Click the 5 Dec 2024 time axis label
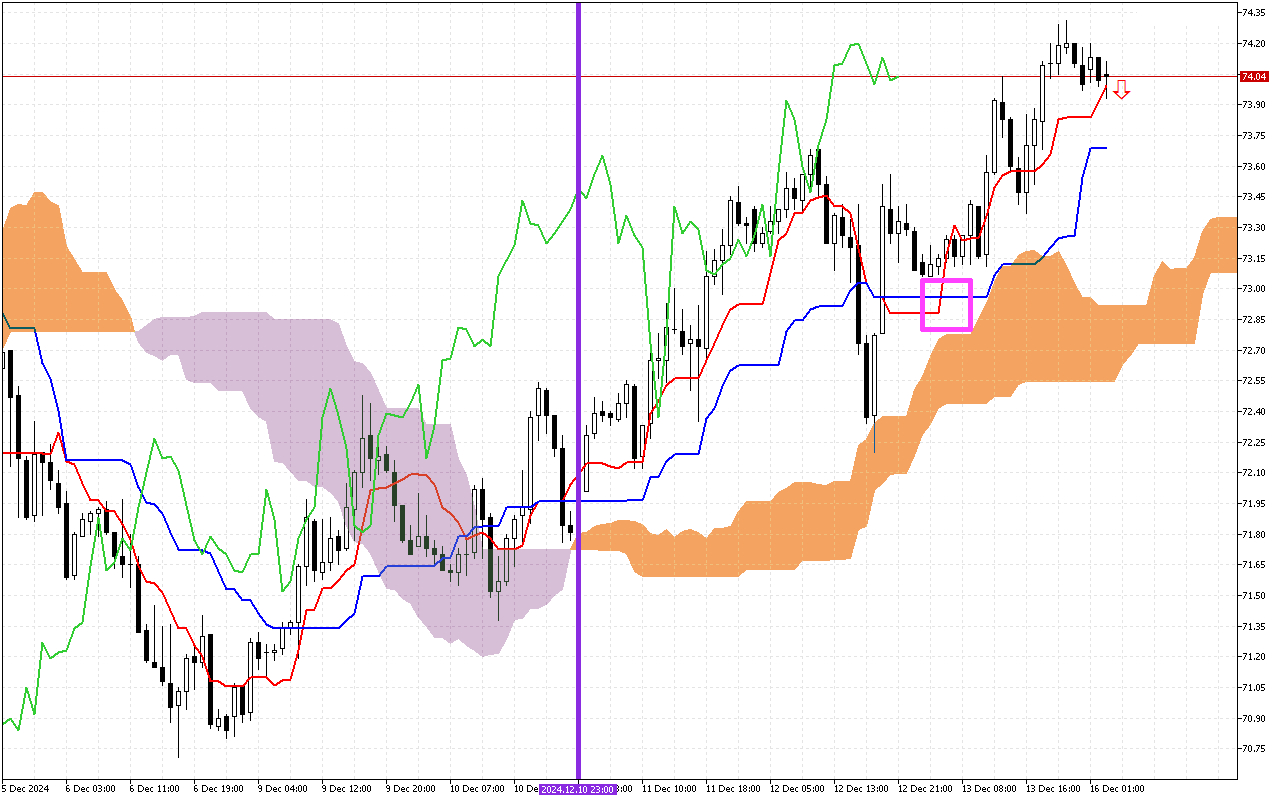The width and height of the screenshot is (1280, 800). pos(24,789)
